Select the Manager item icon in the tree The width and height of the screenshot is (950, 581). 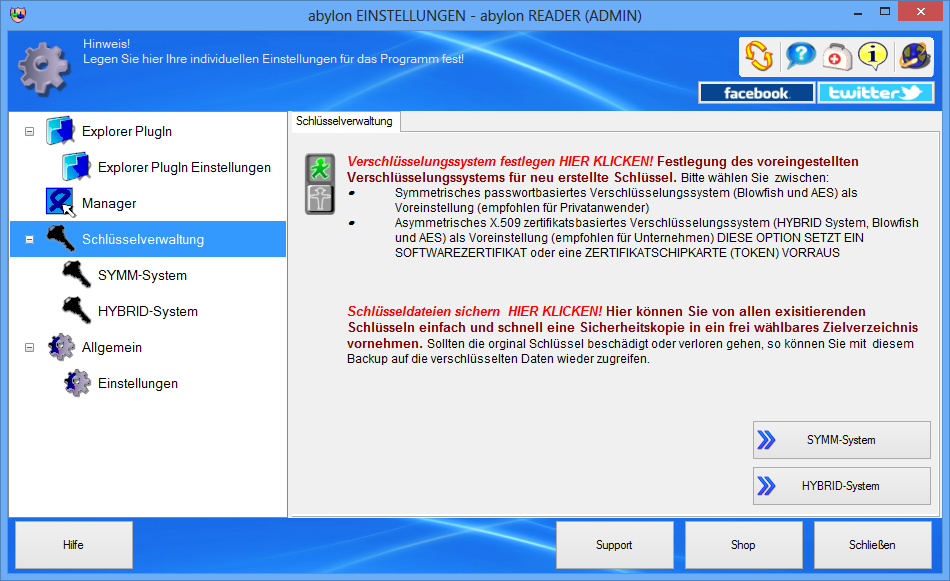click(x=60, y=202)
